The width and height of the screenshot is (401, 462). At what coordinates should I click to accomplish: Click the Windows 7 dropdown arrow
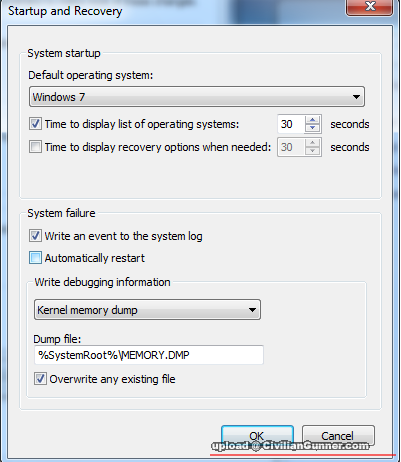[x=356, y=97]
